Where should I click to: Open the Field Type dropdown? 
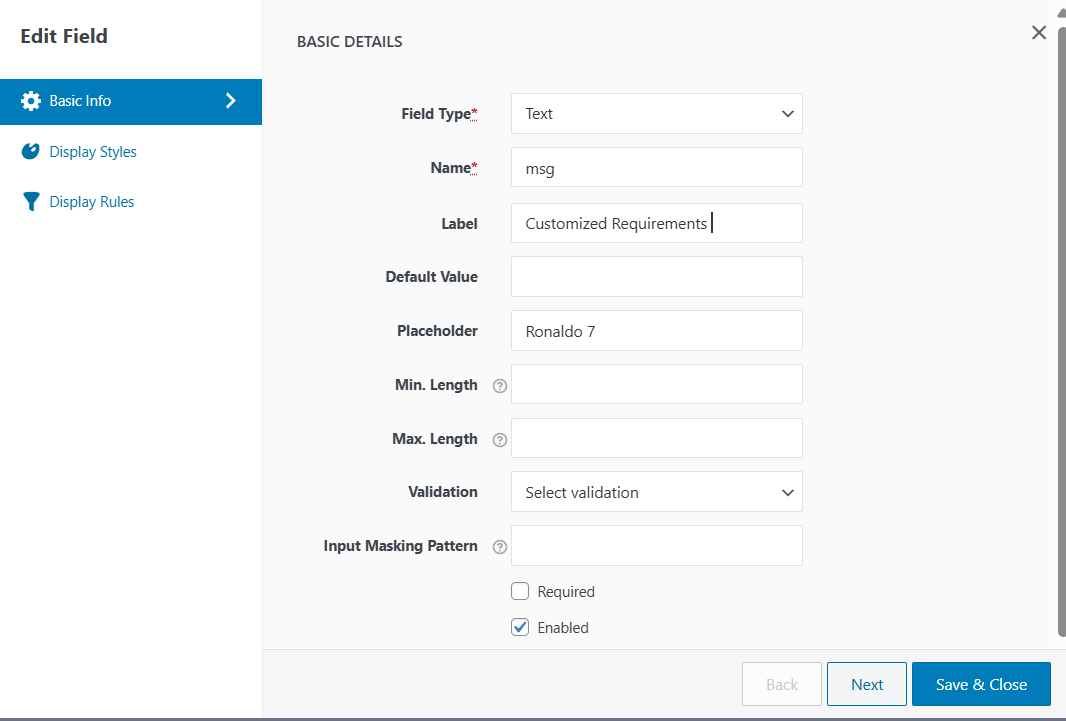tap(656, 113)
